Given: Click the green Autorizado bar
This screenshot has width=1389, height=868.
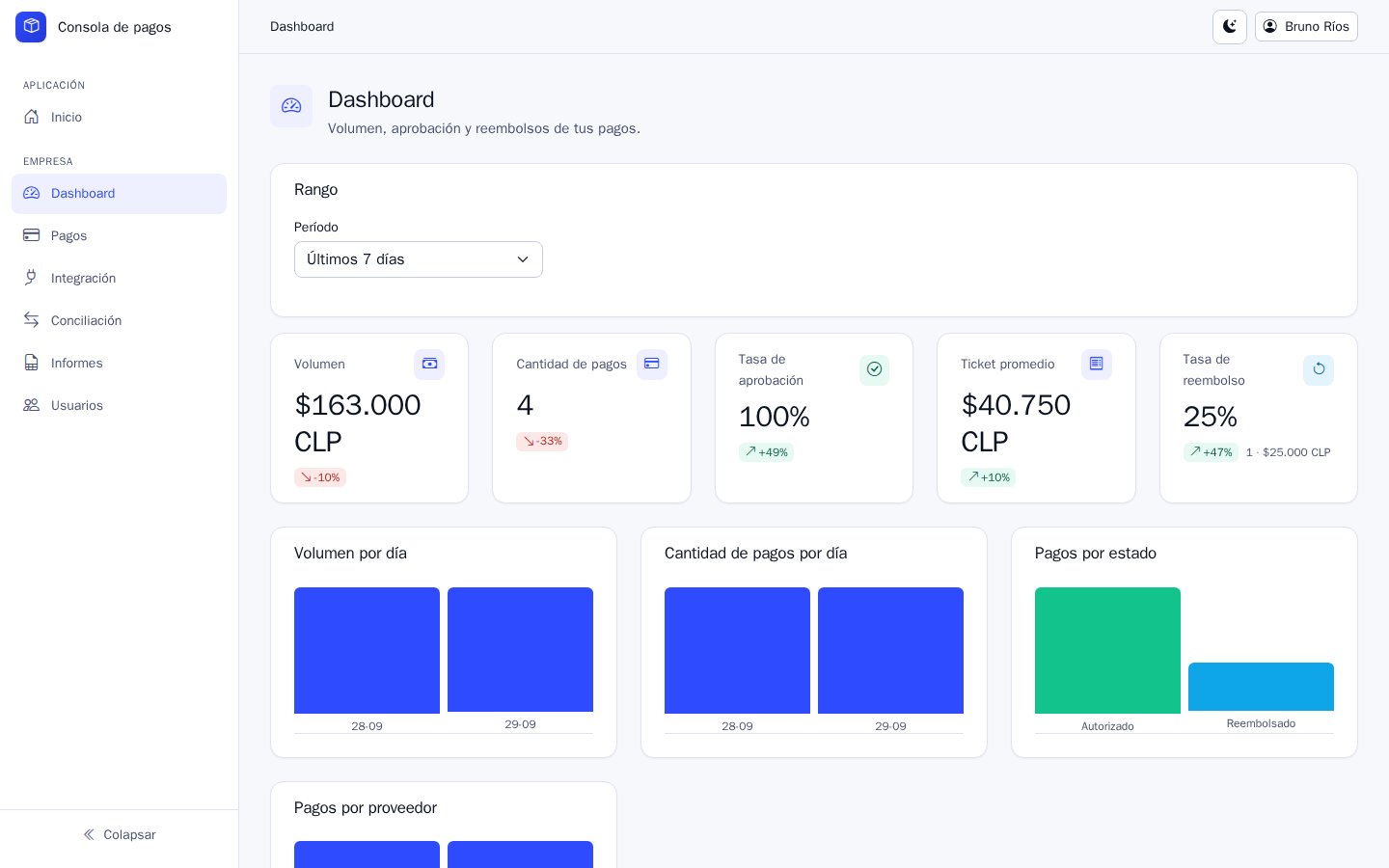Looking at the screenshot, I should click(1107, 651).
